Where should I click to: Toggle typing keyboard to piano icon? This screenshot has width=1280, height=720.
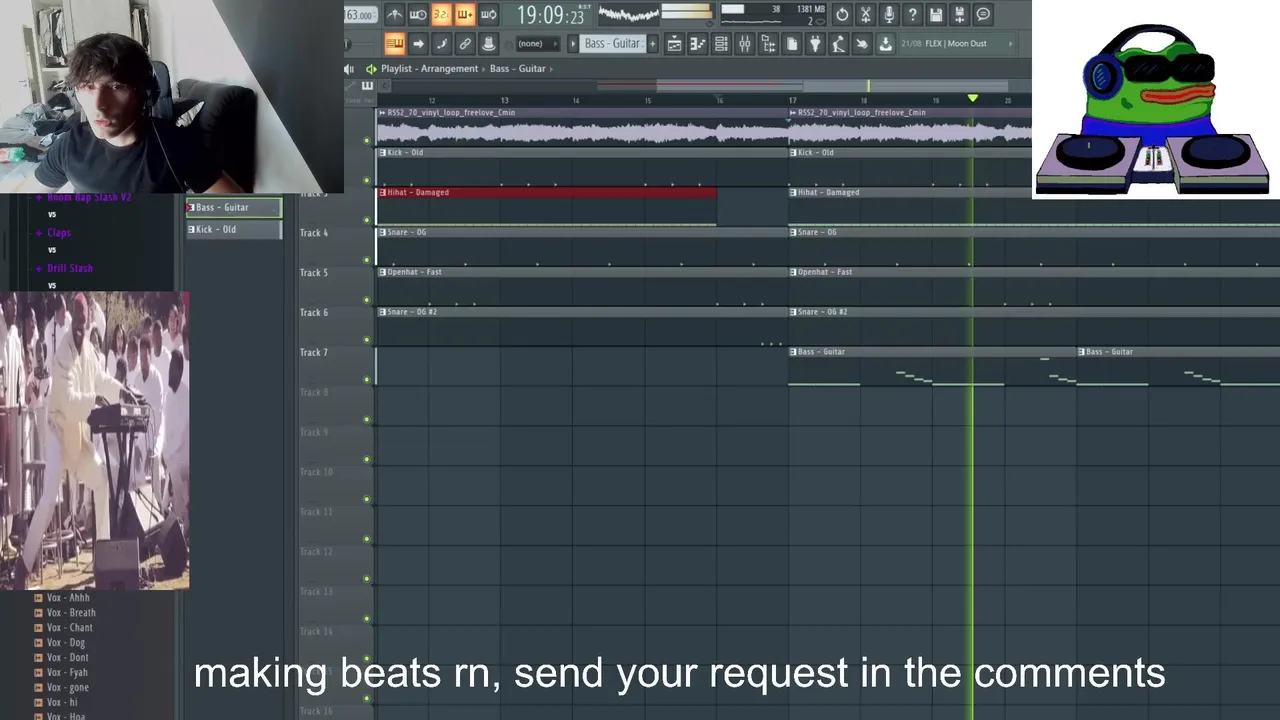click(x=394, y=43)
